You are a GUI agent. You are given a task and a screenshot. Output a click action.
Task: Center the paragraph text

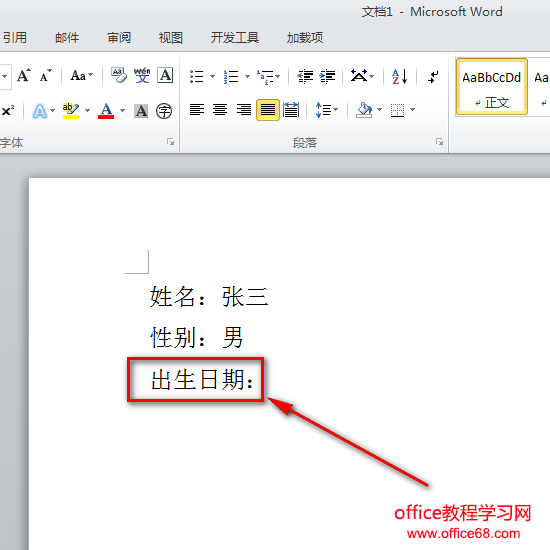point(220,110)
